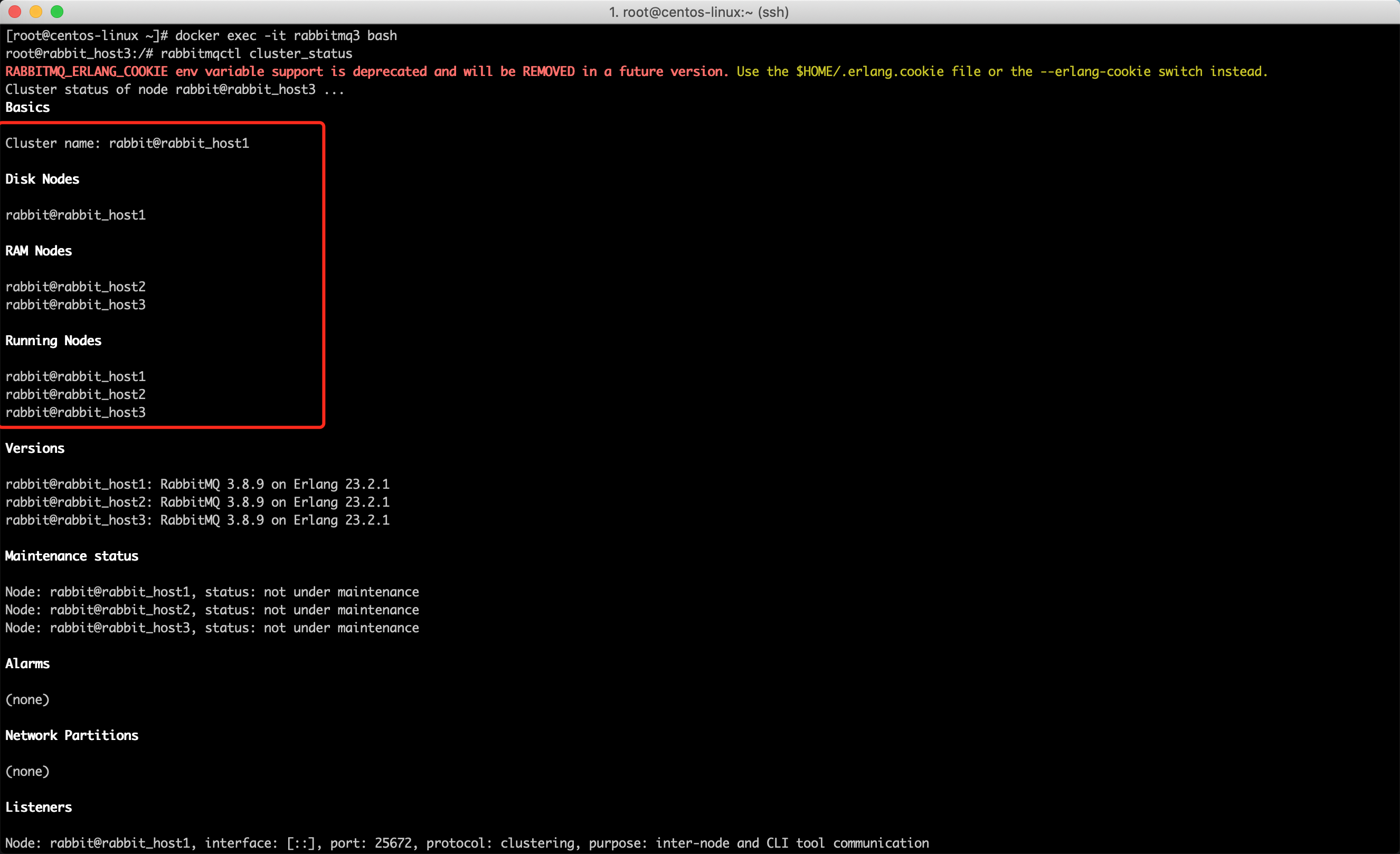The height and width of the screenshot is (854, 1400).
Task: Click the docker exec -it rabbitmq3 bash command
Action: pos(286,36)
